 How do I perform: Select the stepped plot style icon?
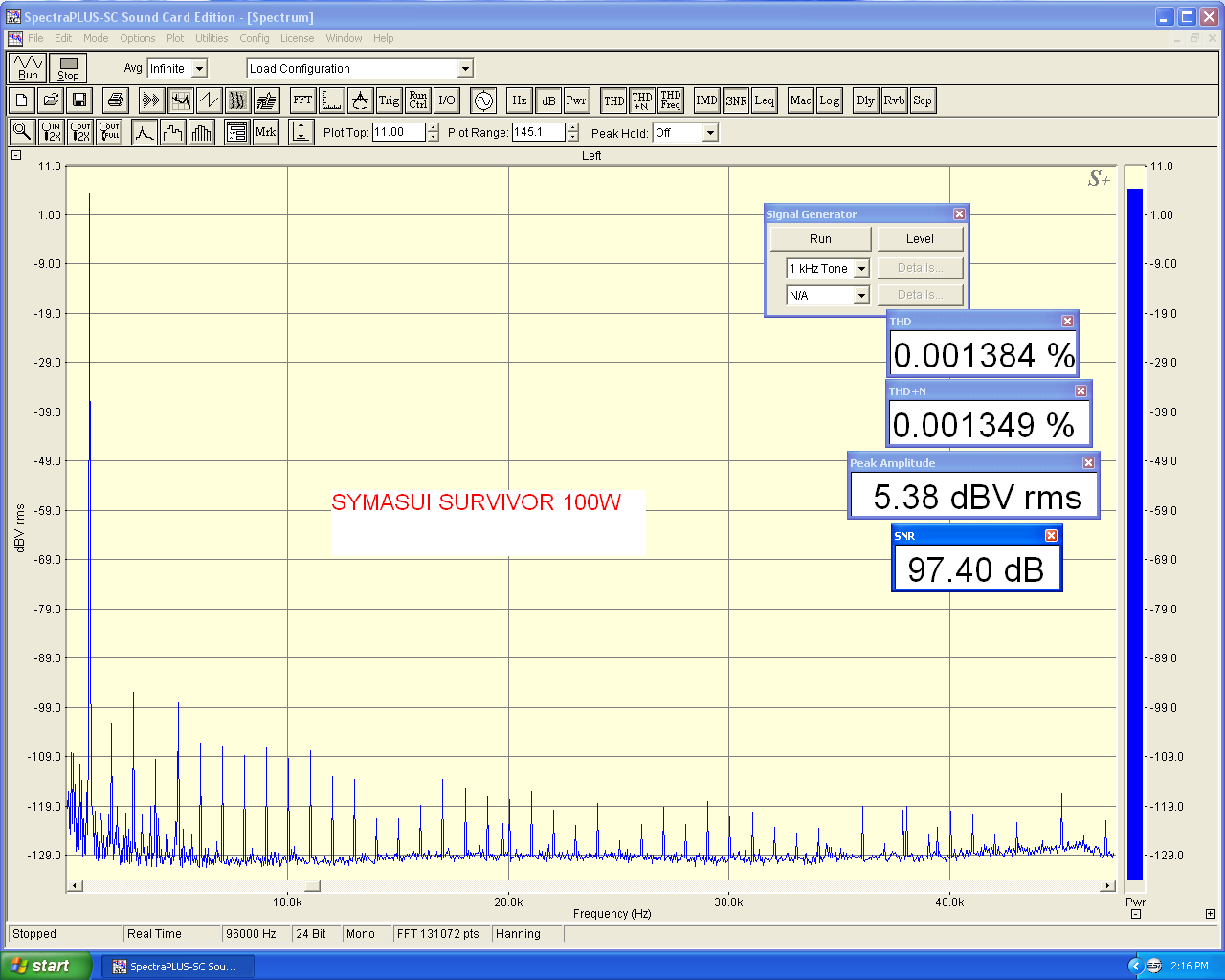[173, 132]
